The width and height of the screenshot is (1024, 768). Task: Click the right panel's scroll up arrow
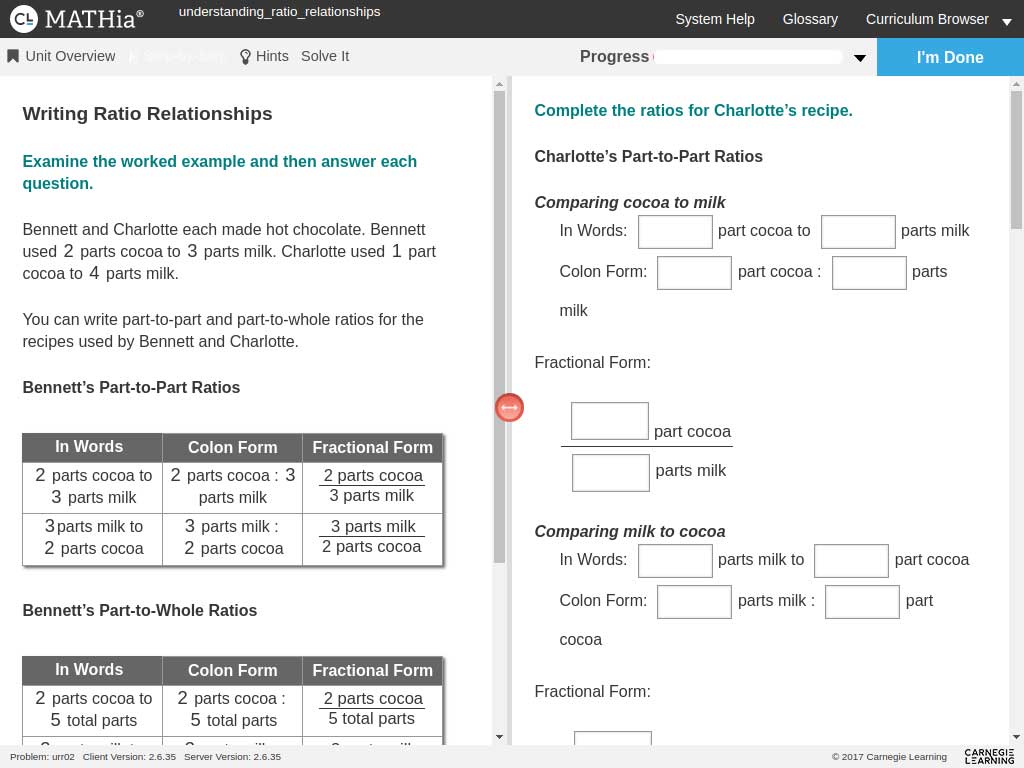point(1016,84)
